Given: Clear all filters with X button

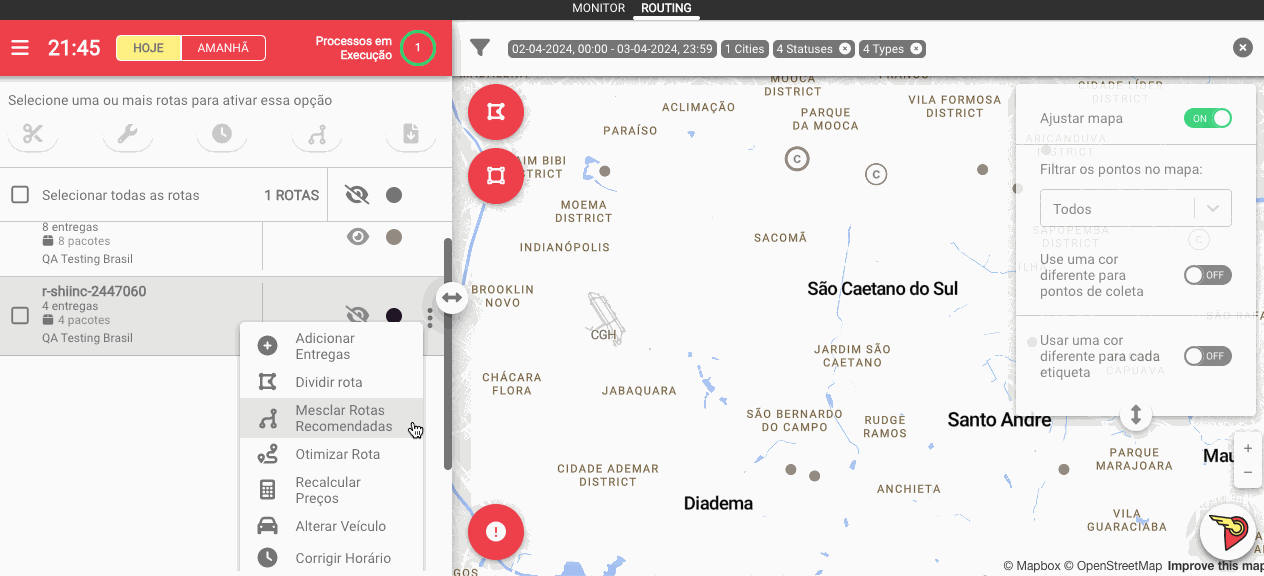Looking at the screenshot, I should [1242, 47].
